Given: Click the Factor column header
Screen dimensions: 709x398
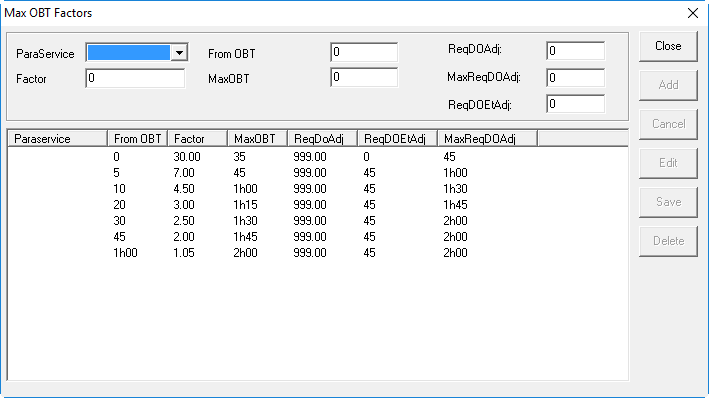Looking at the screenshot, I should [x=197, y=138].
